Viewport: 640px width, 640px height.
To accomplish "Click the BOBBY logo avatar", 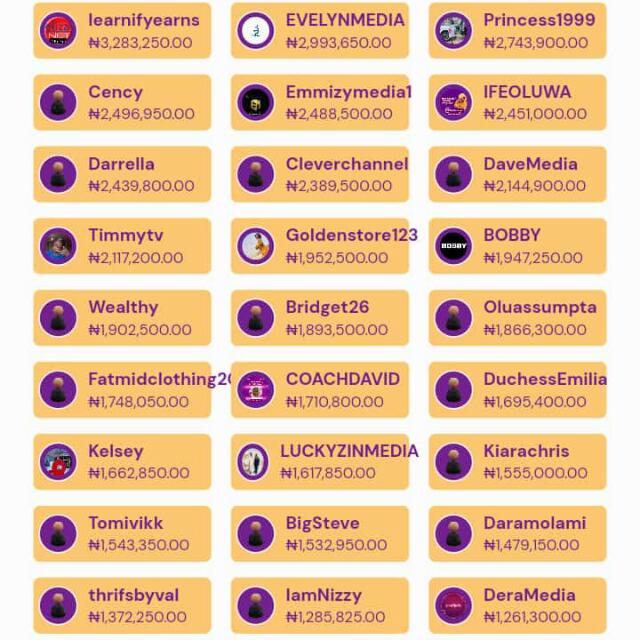I will coord(453,246).
